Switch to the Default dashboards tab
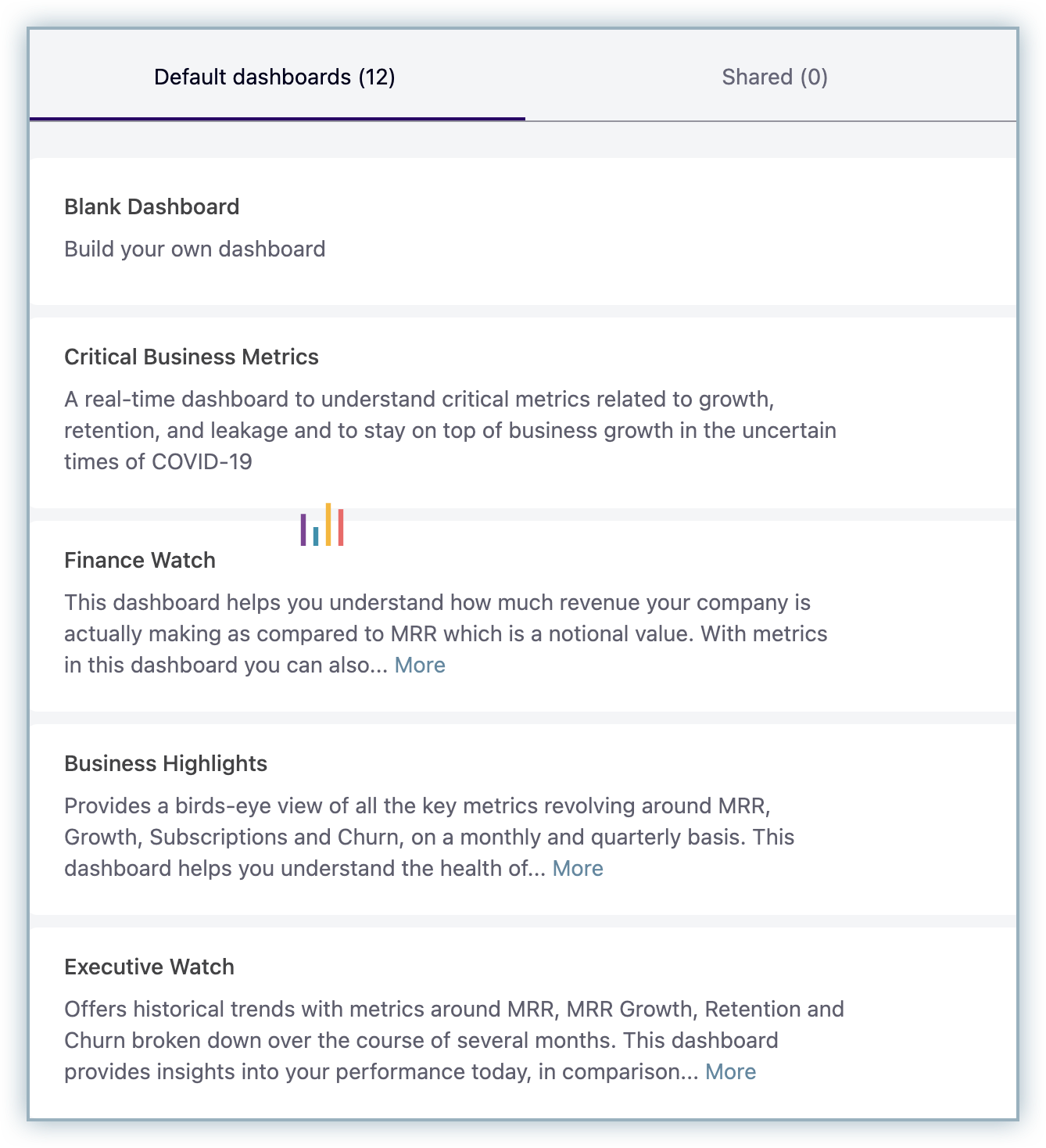Screen dimensions: 1046x1148 coord(274,77)
